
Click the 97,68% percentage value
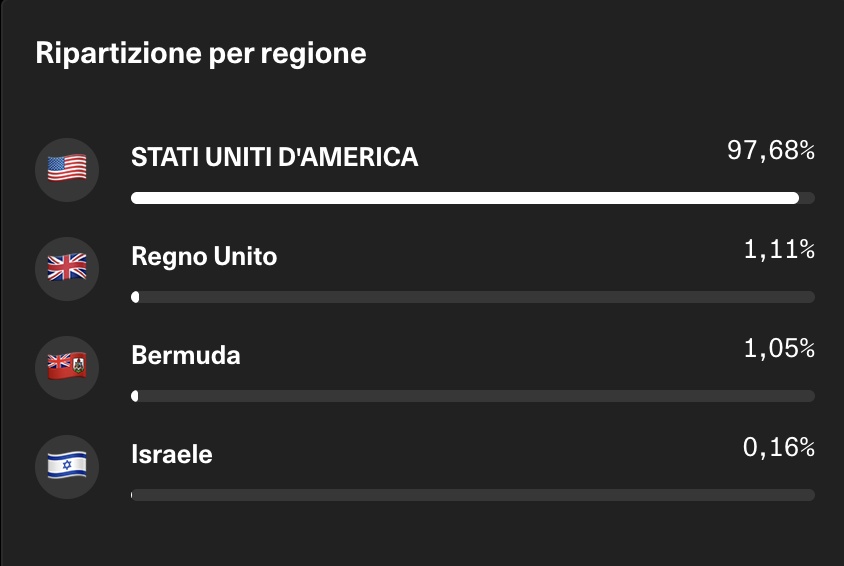770,151
